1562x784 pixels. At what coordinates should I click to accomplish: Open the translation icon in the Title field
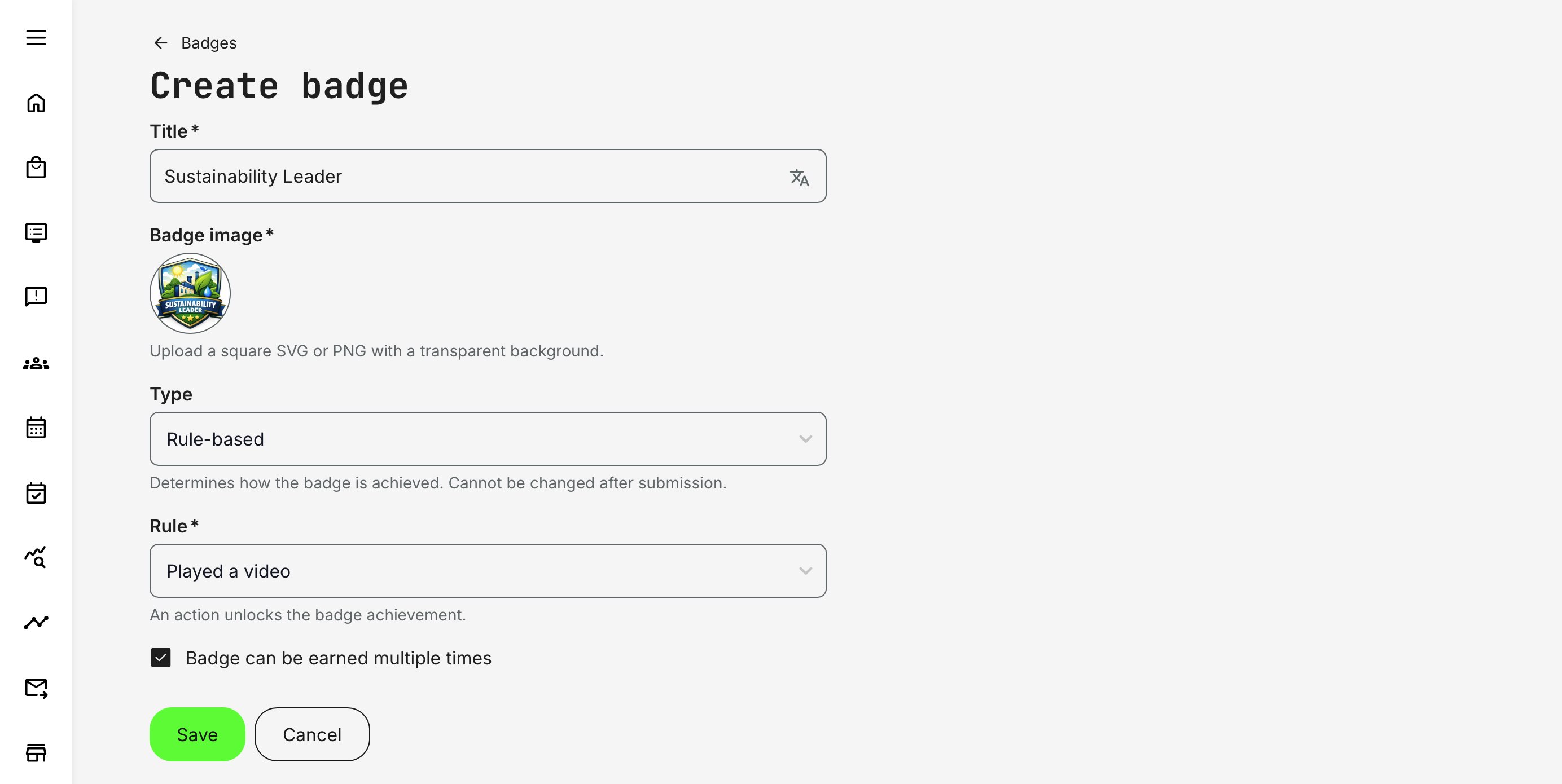798,177
